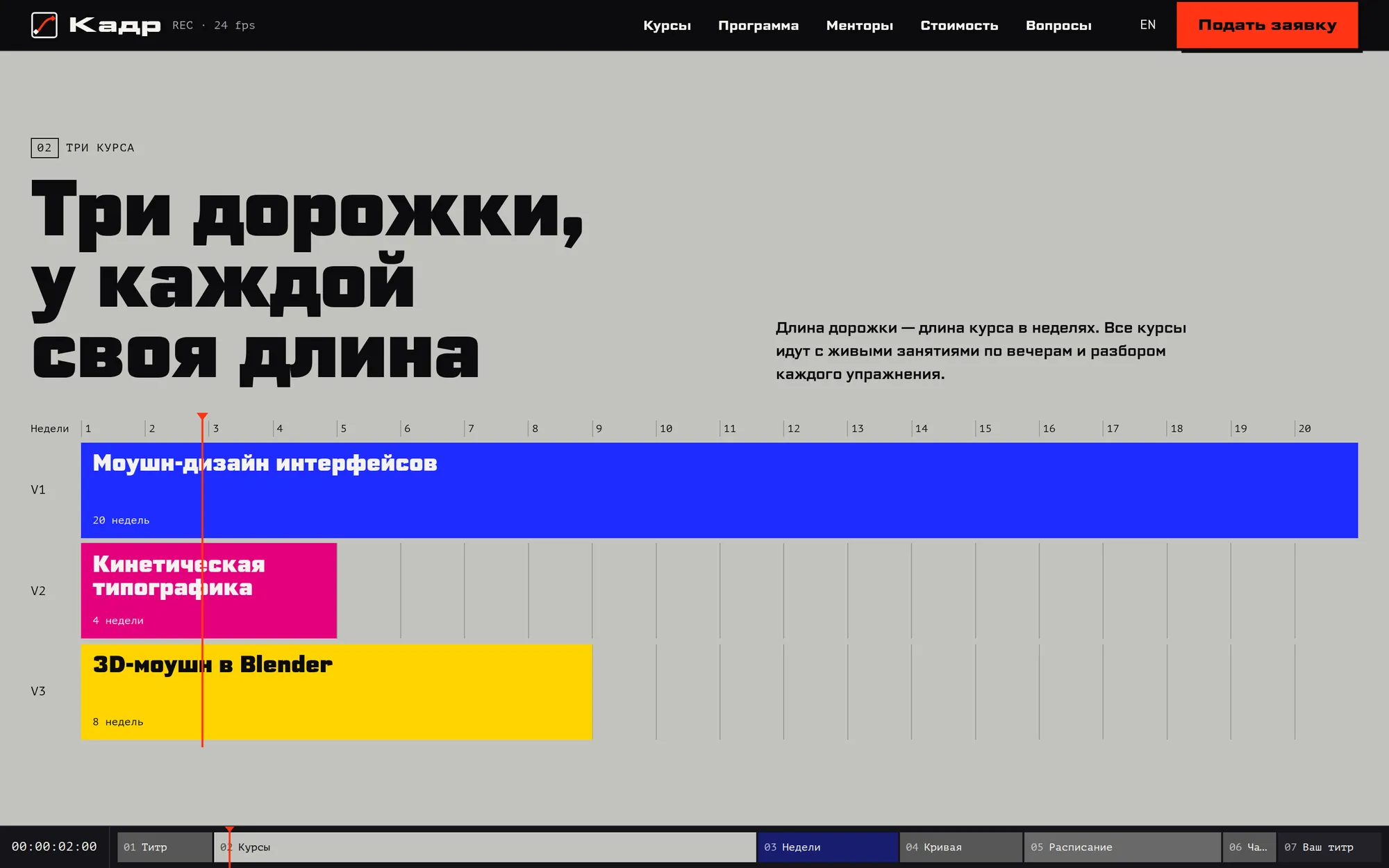Open the Моушн-дизайн интерфейсов course track
This screenshot has width=1389, height=868.
(720, 490)
